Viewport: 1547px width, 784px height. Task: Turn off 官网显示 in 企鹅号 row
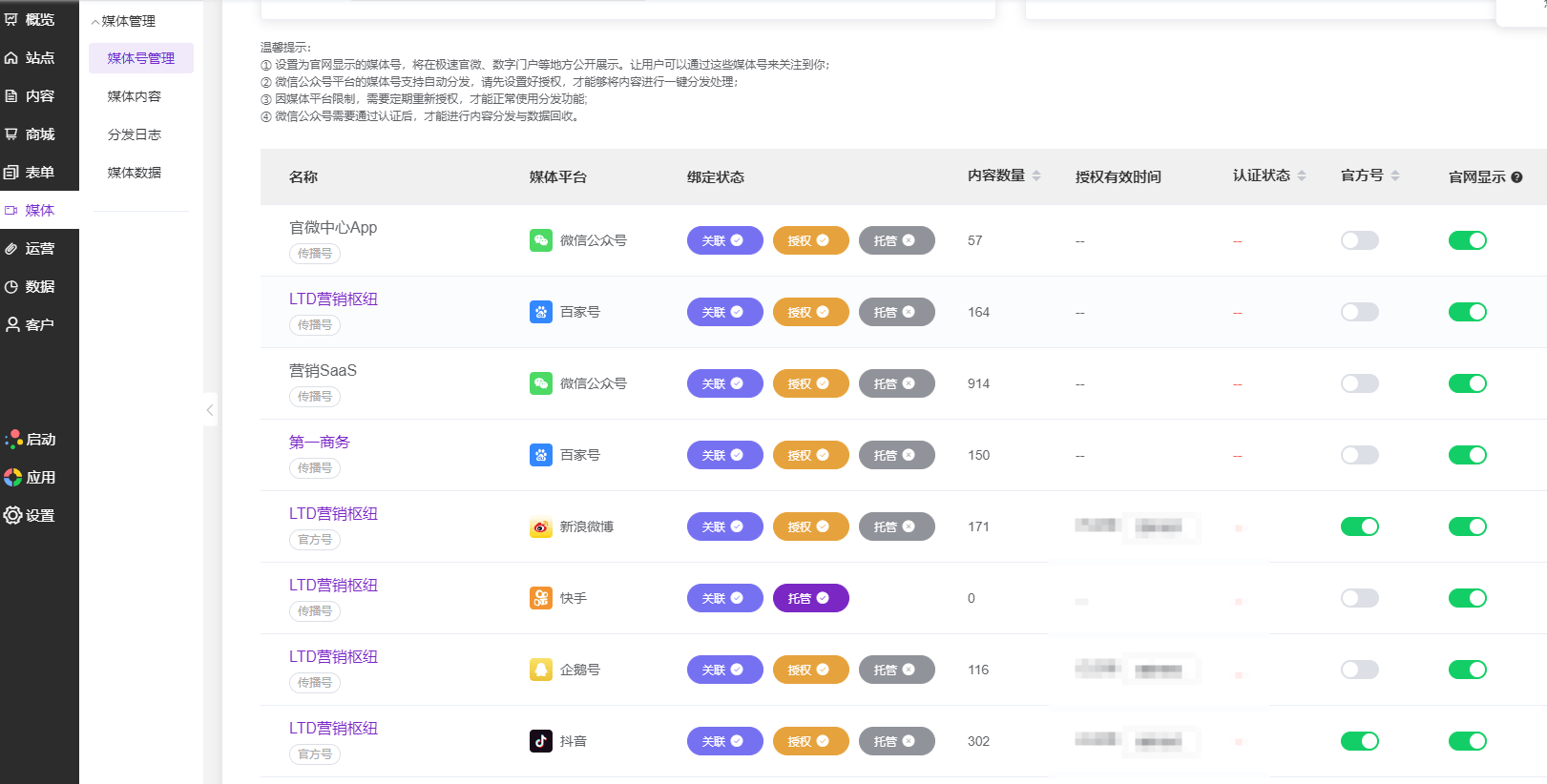tap(1468, 670)
